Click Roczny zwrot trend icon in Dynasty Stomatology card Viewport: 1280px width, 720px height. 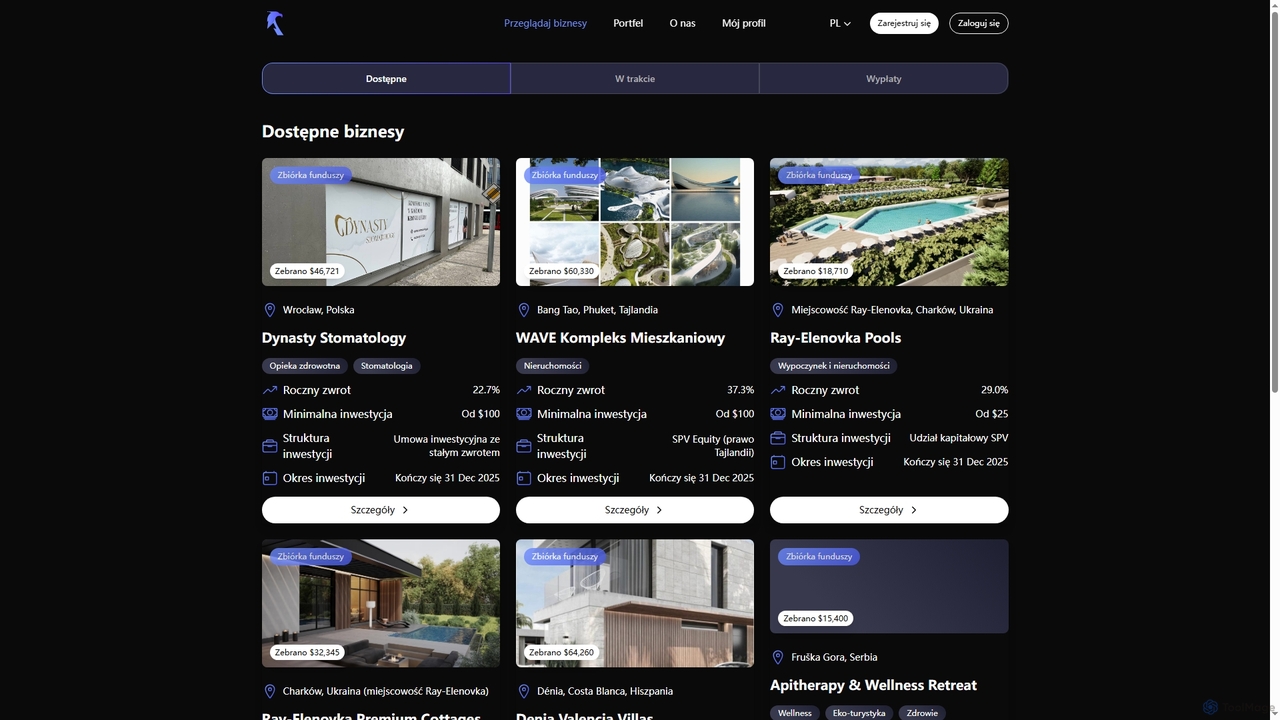pos(269,390)
